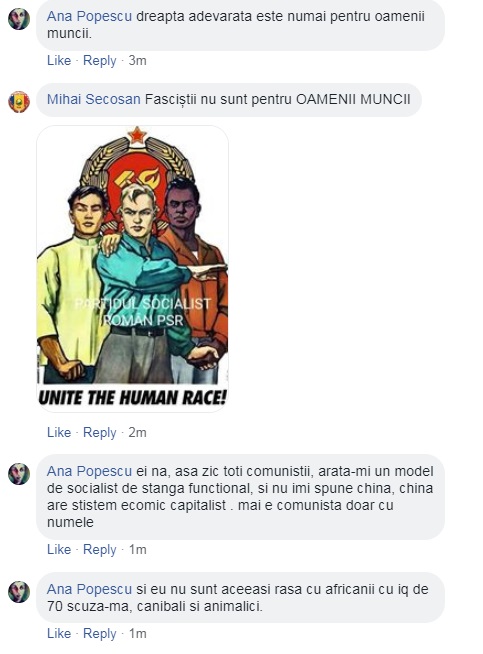Open the 3m timestamp permalink
The width and height of the screenshot is (483, 654).
tap(137, 60)
